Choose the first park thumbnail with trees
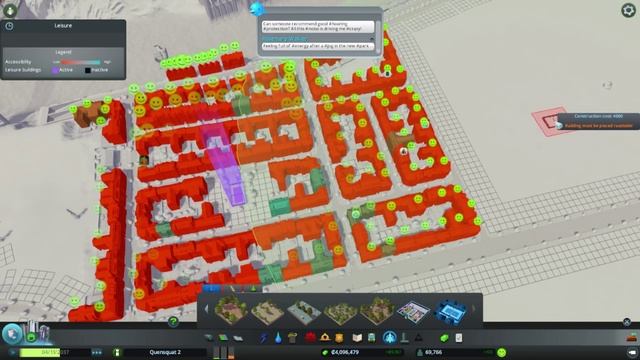640x360 pixels. pos(231,311)
